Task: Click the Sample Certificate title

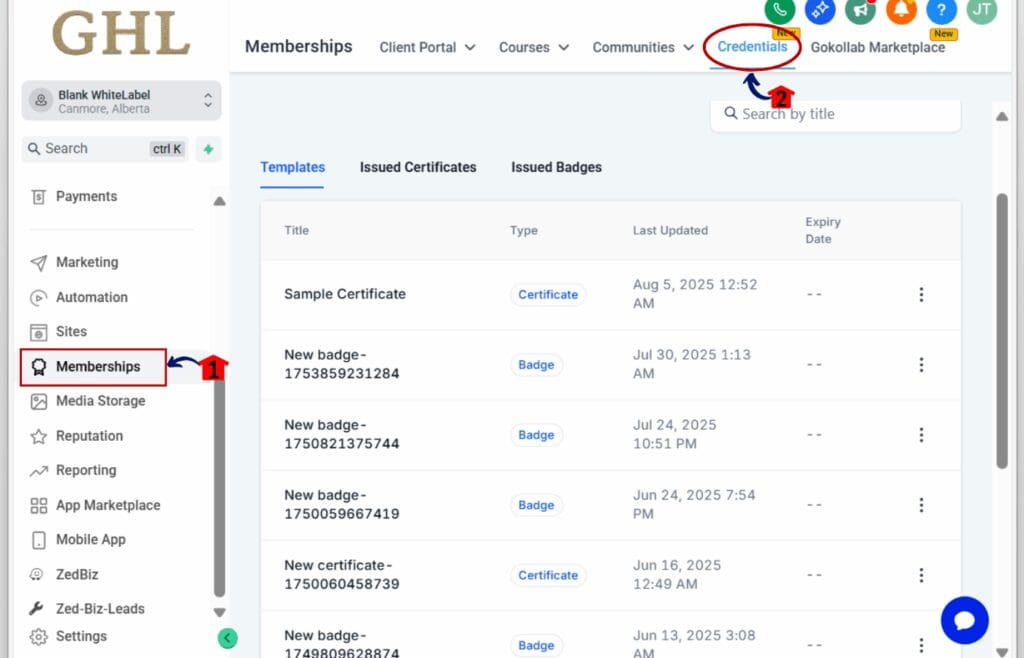Action: coord(345,294)
